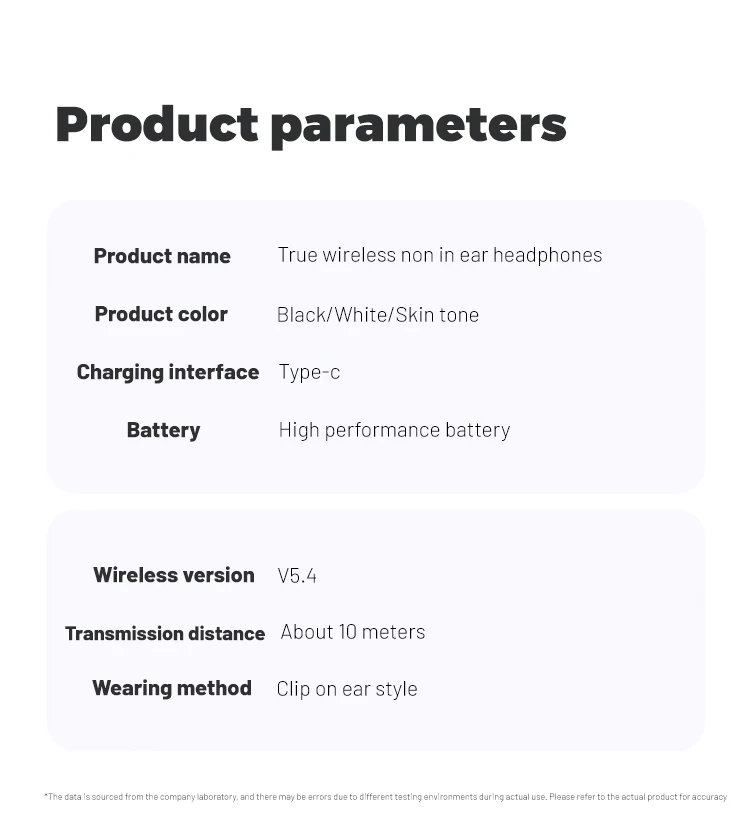This screenshot has width=750, height=825.
Task: Select the Transmission distance label
Action: click(x=165, y=633)
